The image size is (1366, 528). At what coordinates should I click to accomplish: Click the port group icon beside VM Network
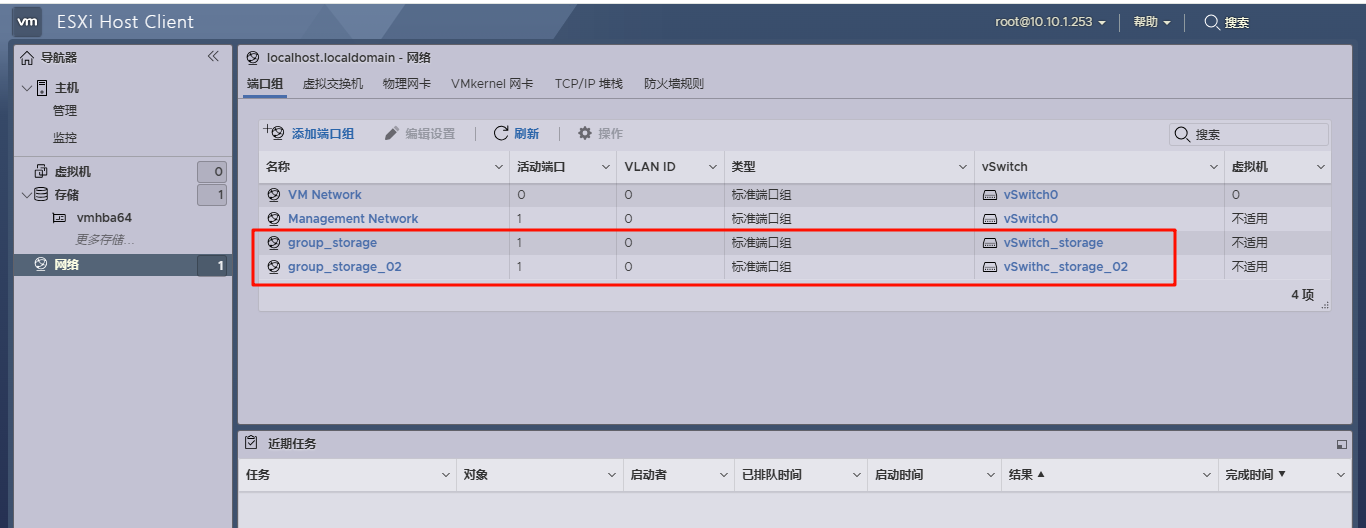pos(274,195)
